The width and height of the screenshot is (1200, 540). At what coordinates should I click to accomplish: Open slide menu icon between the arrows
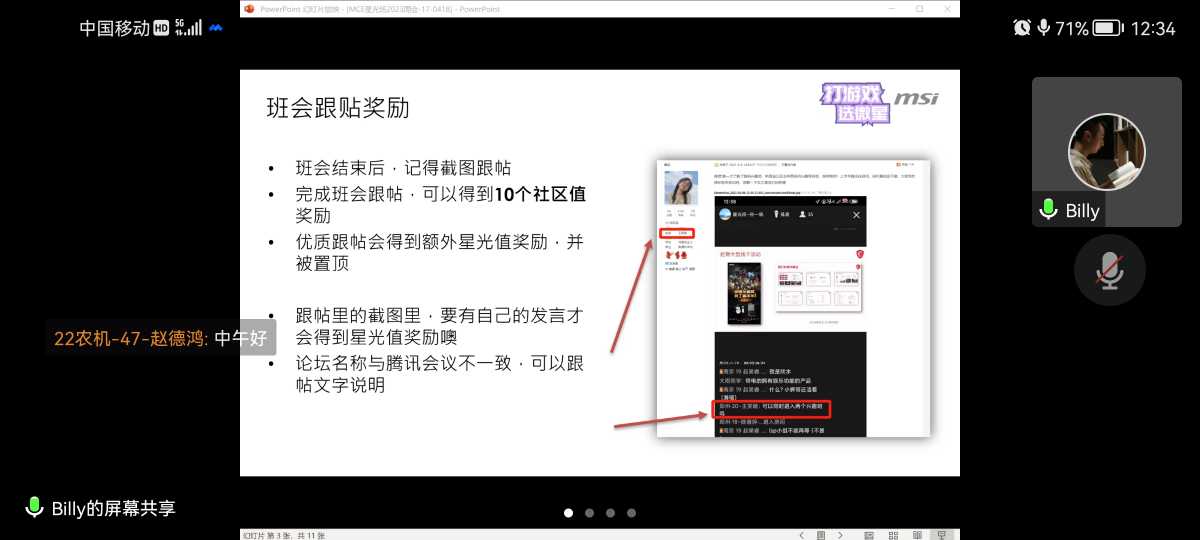tap(821, 535)
